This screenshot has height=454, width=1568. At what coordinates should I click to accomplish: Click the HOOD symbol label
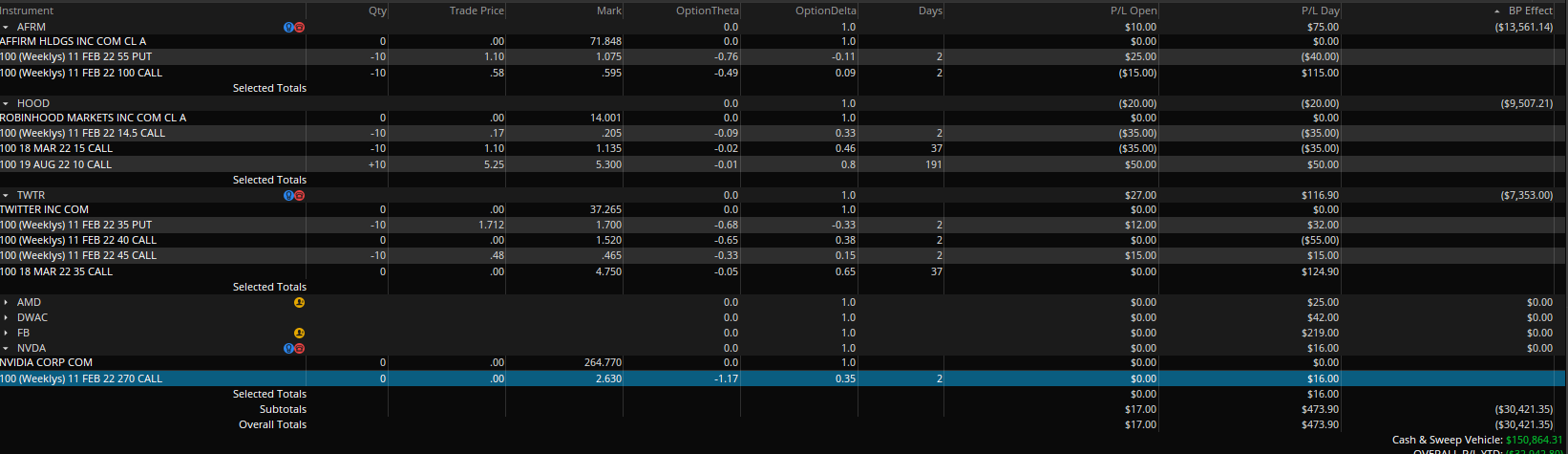tap(33, 103)
